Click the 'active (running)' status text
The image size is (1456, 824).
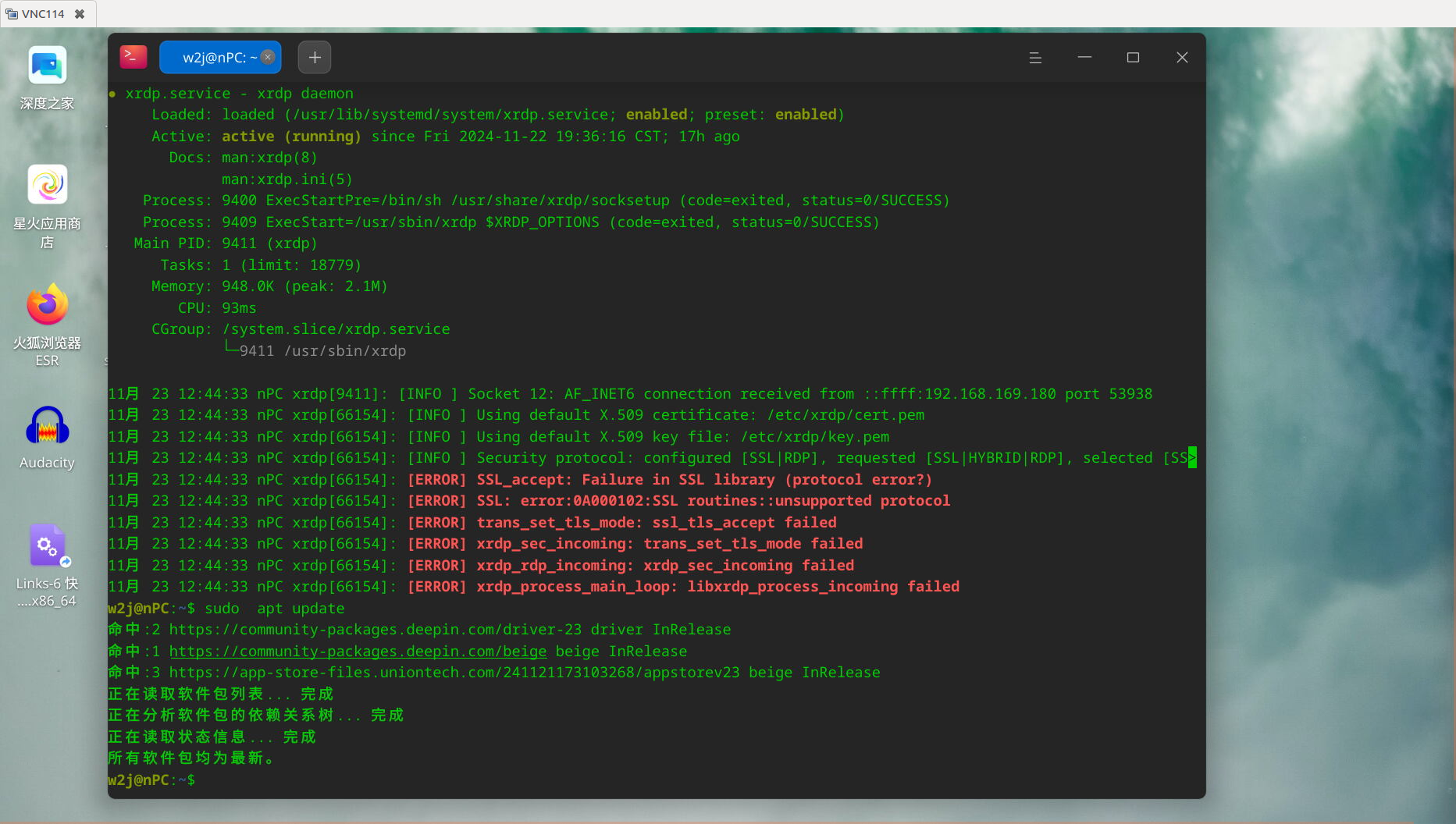coord(291,136)
